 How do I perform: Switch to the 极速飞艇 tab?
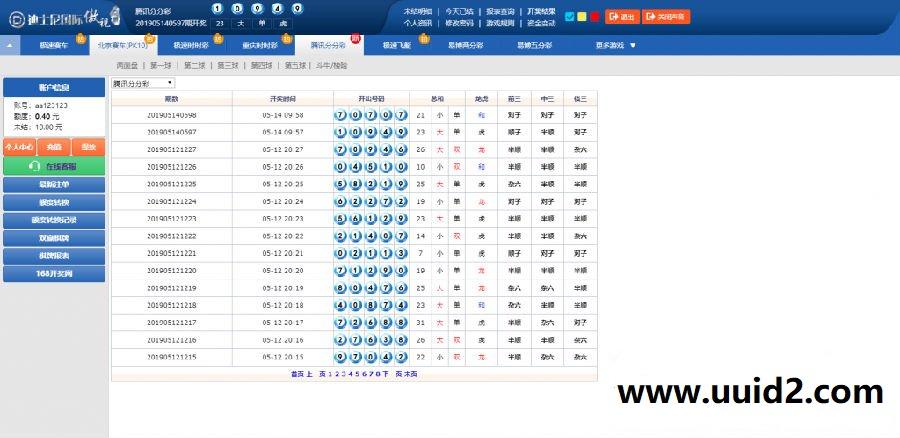click(396, 45)
